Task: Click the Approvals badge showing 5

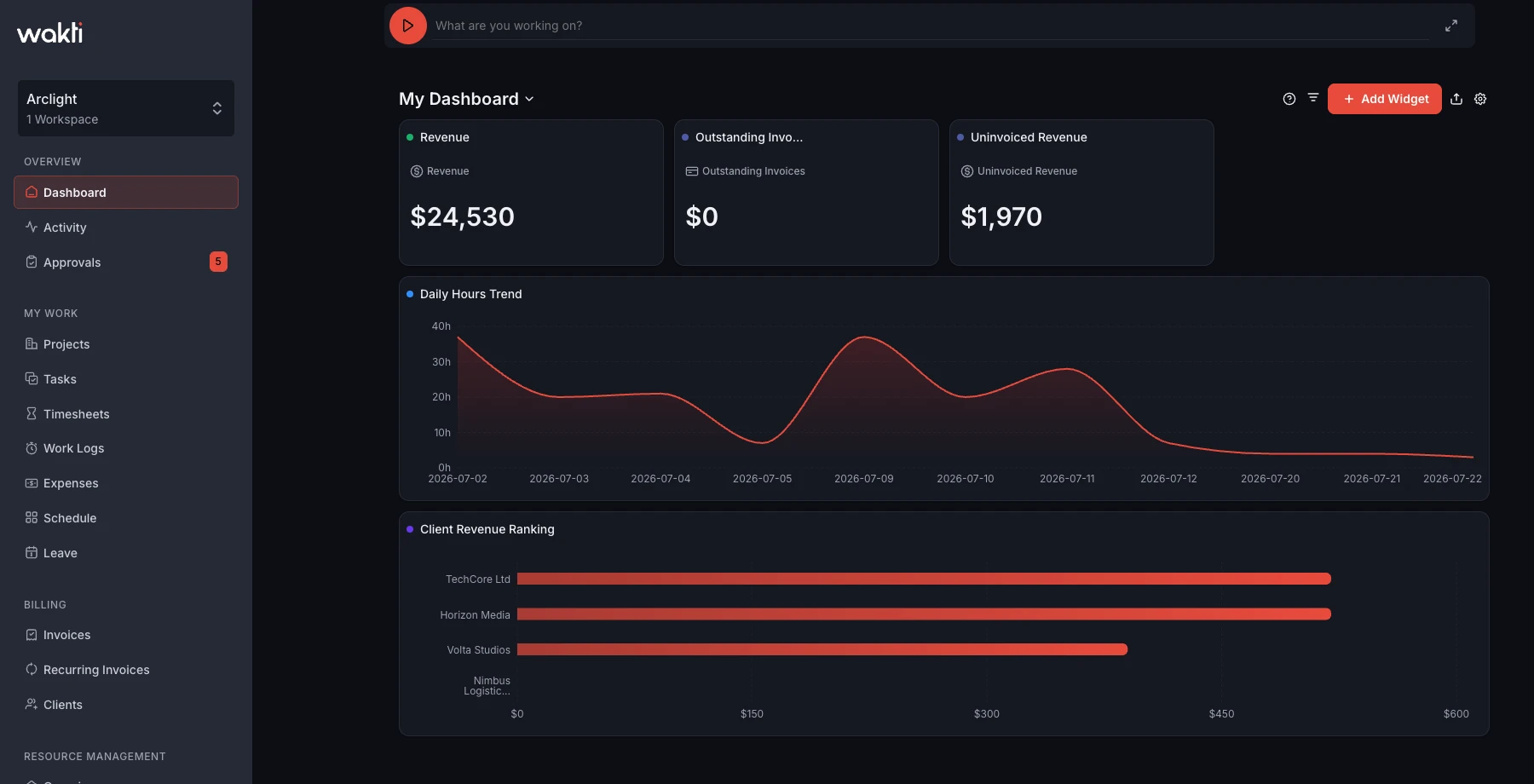Action: [218, 262]
